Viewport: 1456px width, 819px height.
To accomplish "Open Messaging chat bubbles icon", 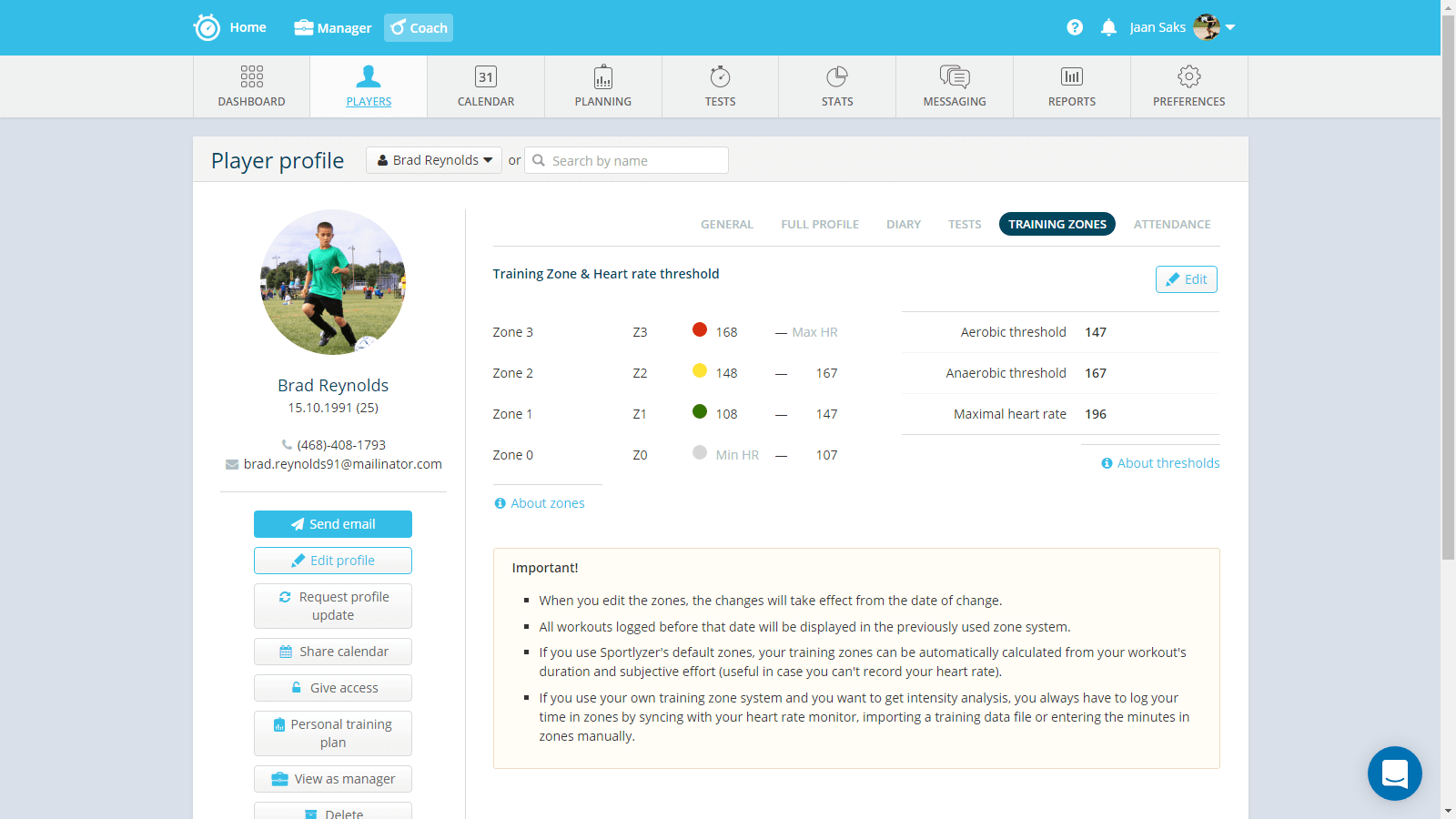I will (x=955, y=76).
